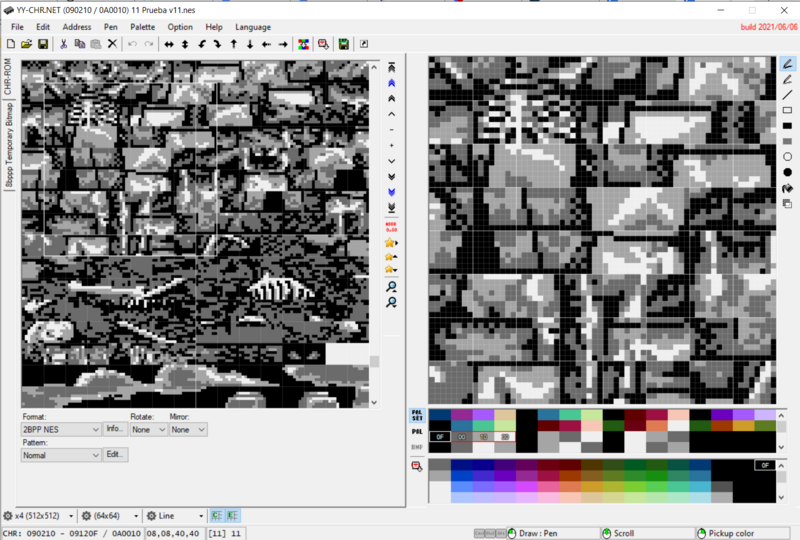800x540 pixels.
Task: Open the Format 2BPP NES dropdown
Action: [61, 430]
